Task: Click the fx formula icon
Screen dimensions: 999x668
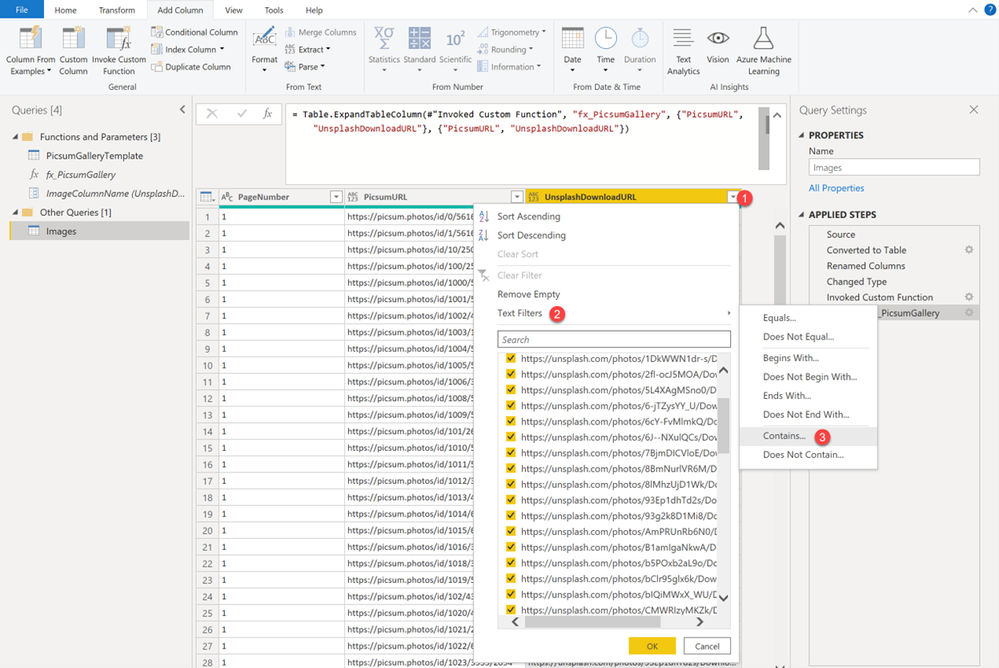Action: tap(268, 113)
